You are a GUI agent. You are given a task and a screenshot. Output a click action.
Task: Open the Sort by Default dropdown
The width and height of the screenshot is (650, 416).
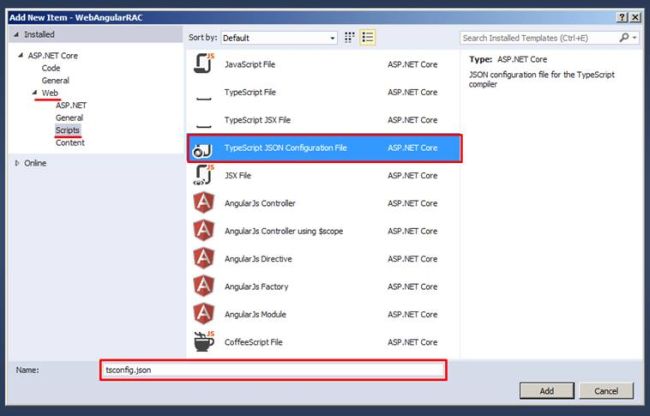click(279, 38)
